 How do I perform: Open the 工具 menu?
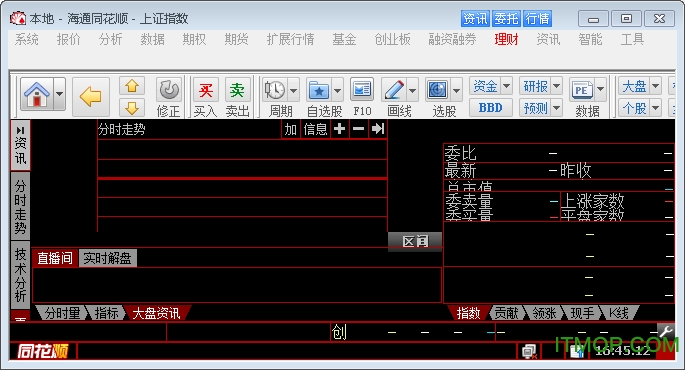click(x=632, y=40)
